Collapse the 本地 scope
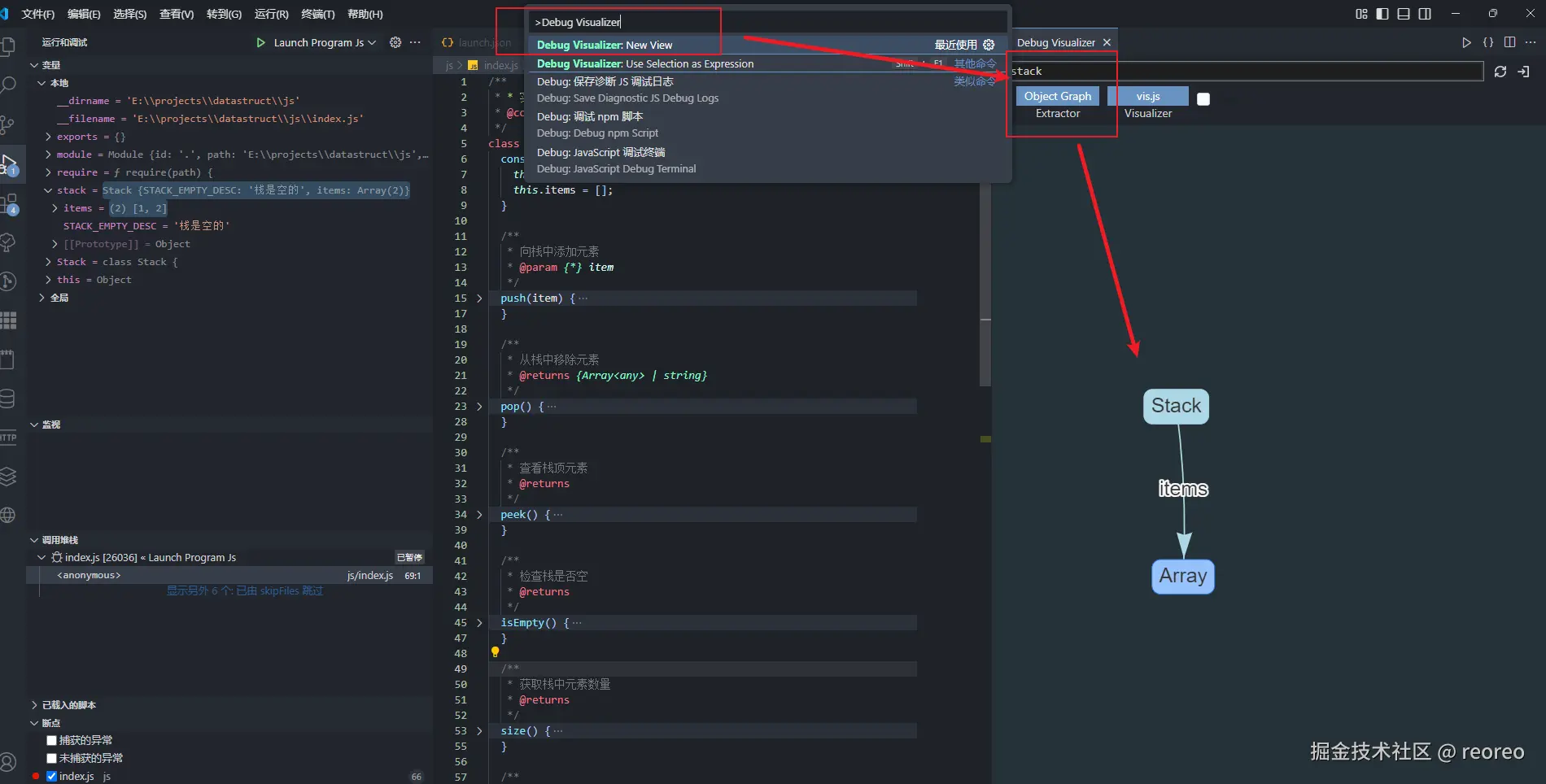The height and width of the screenshot is (784, 1546). [x=41, y=83]
